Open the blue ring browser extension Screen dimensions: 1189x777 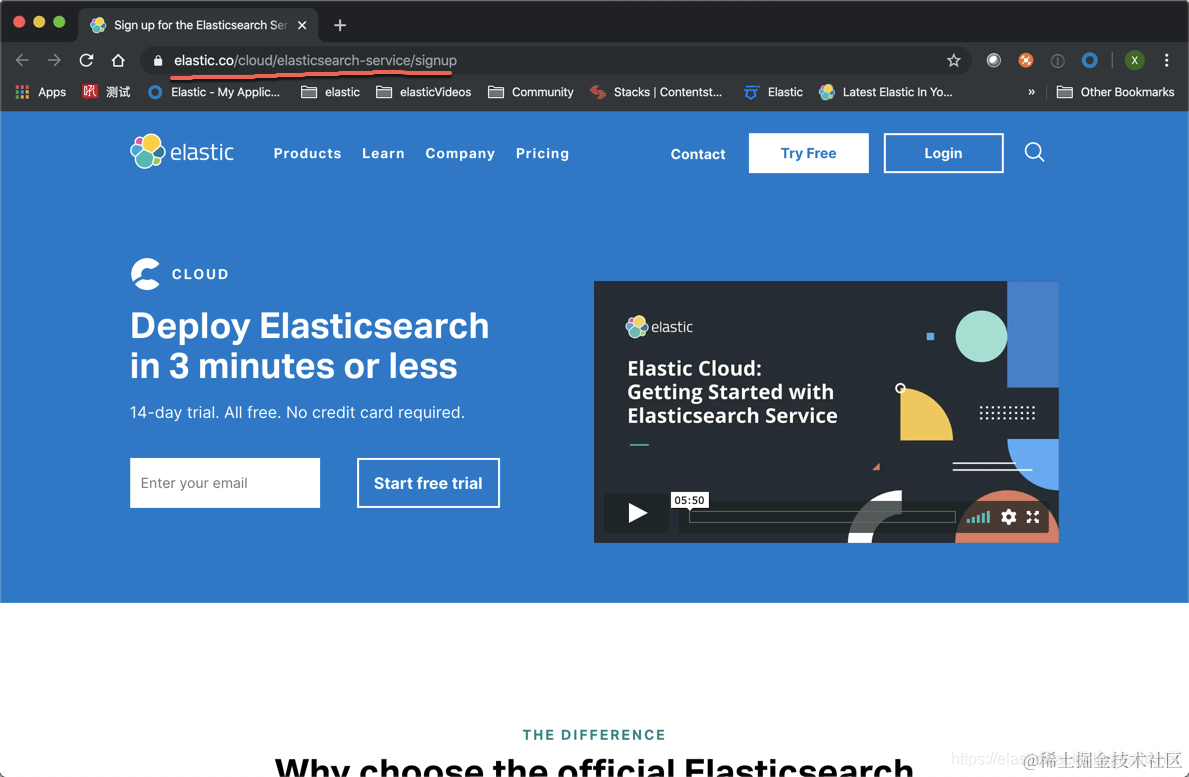pos(1090,60)
